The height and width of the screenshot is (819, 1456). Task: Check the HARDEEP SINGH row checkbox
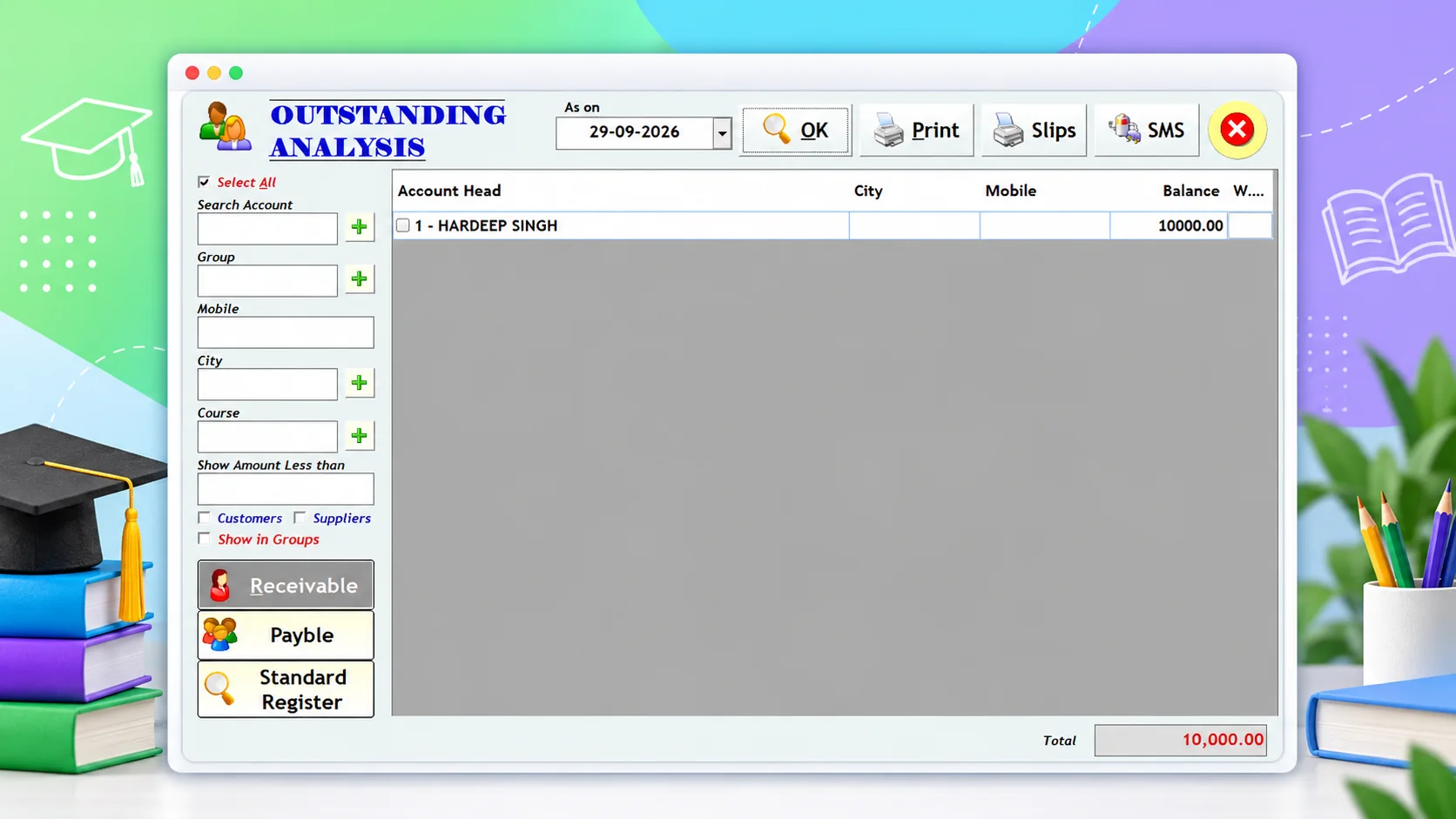pyautogui.click(x=403, y=225)
